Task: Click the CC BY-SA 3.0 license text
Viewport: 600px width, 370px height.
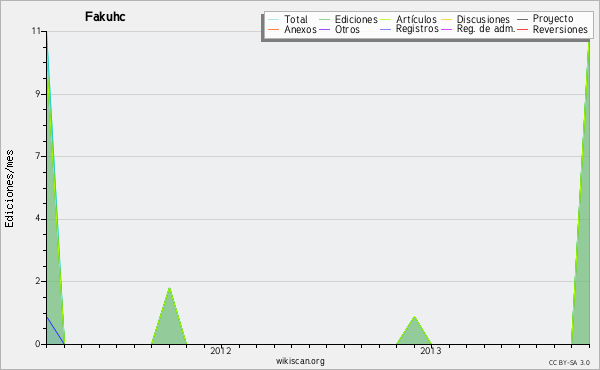Action: coord(569,363)
